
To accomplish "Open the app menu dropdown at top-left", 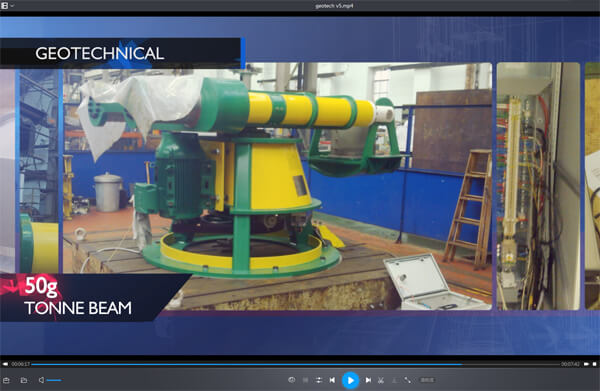I will 7,6.
